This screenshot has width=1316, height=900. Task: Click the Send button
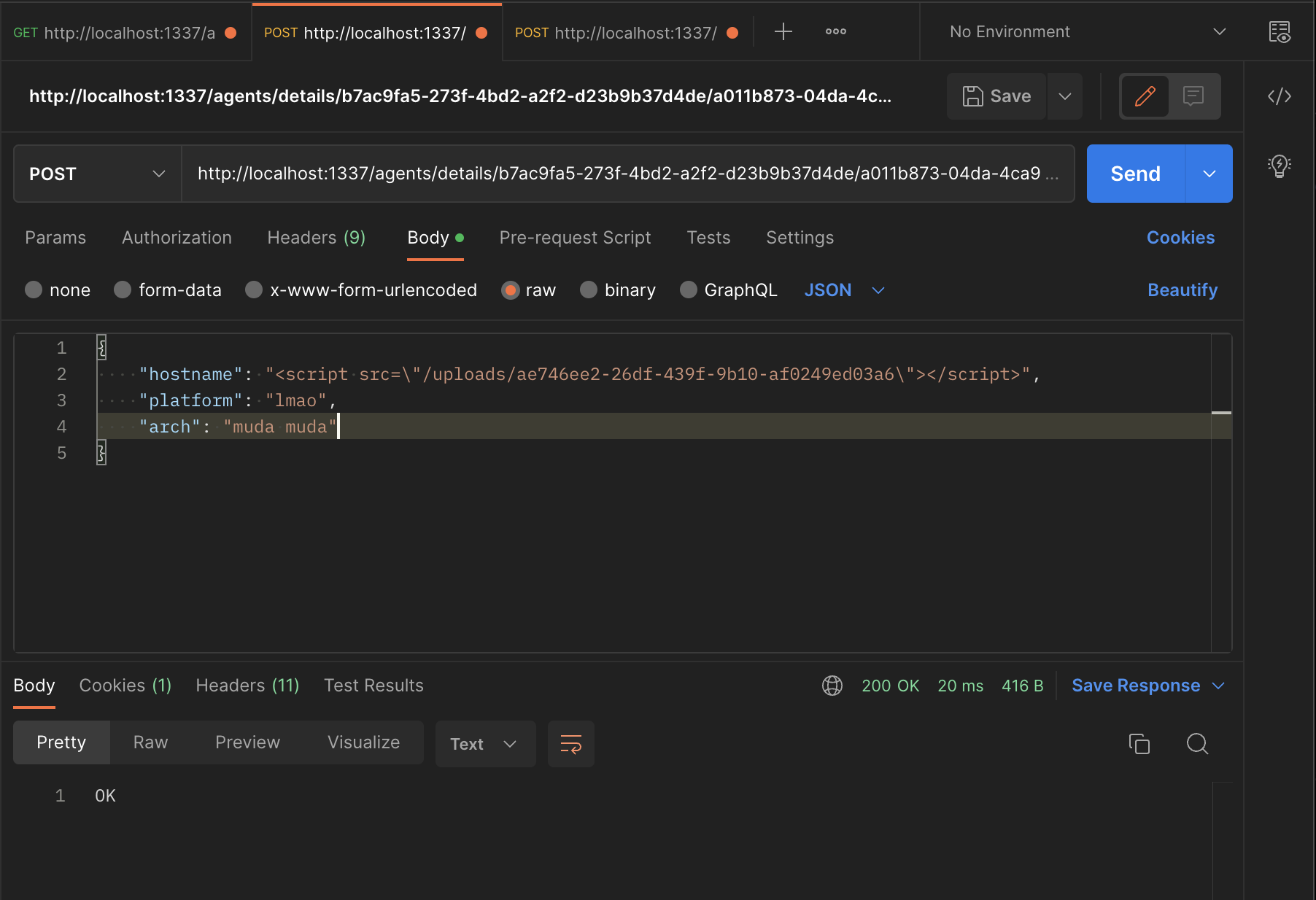click(x=1136, y=174)
